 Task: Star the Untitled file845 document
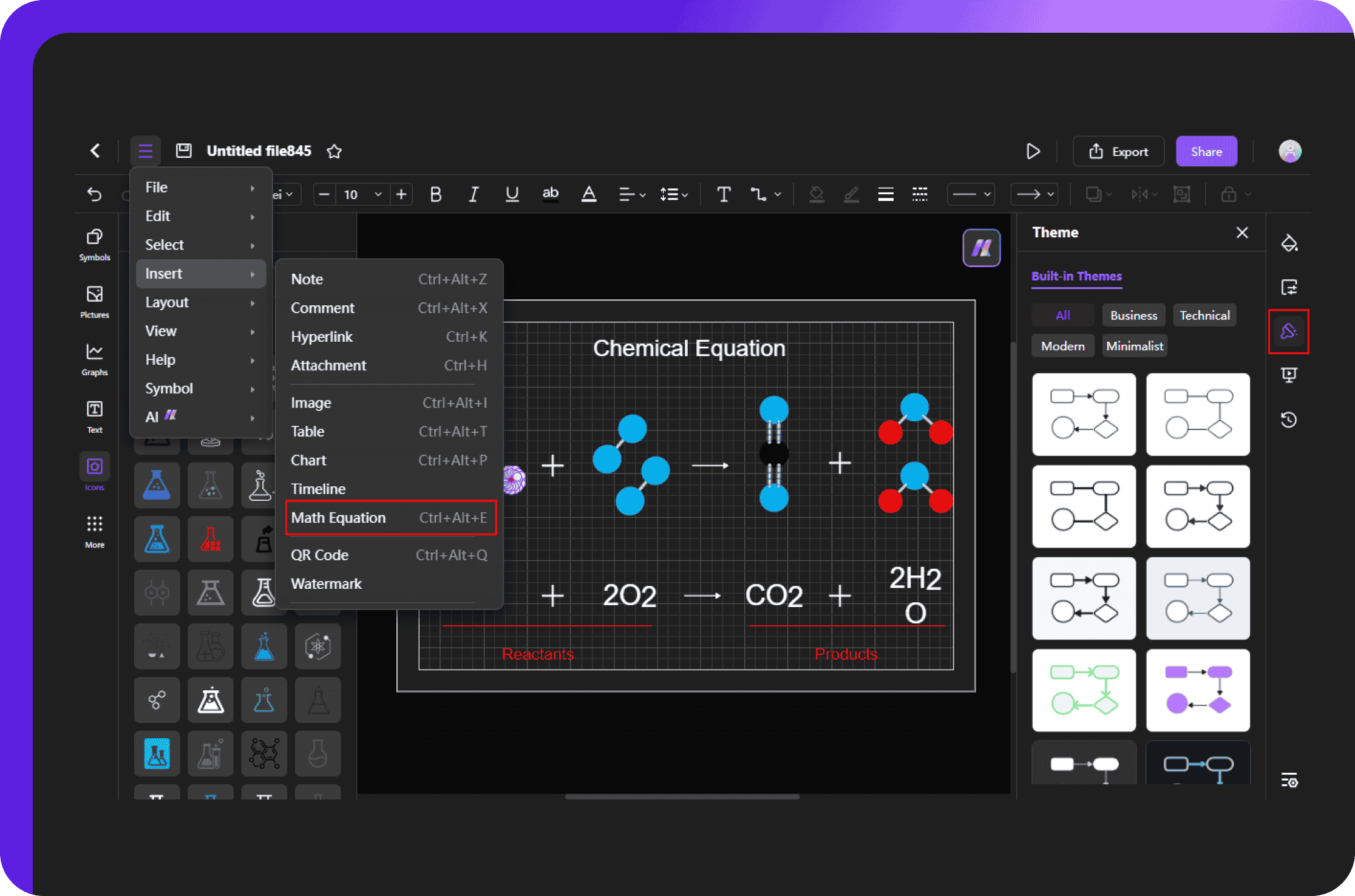[x=334, y=151]
